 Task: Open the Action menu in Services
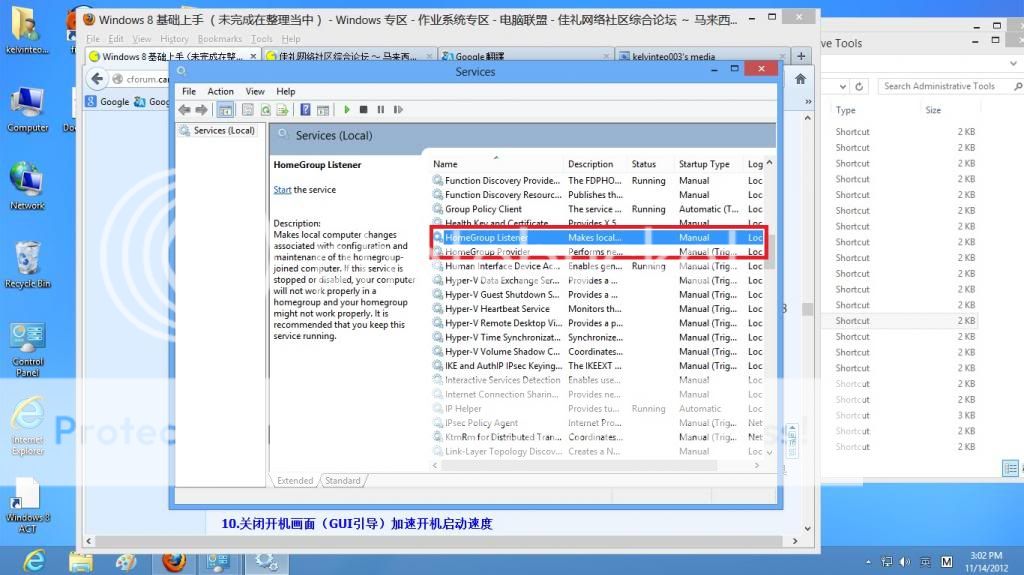coord(220,91)
